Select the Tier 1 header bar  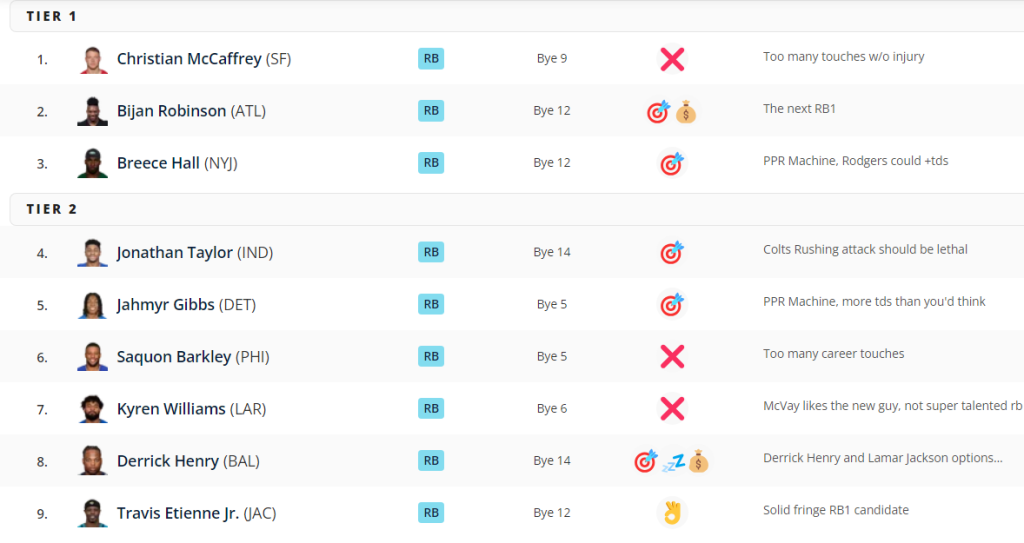517,16
